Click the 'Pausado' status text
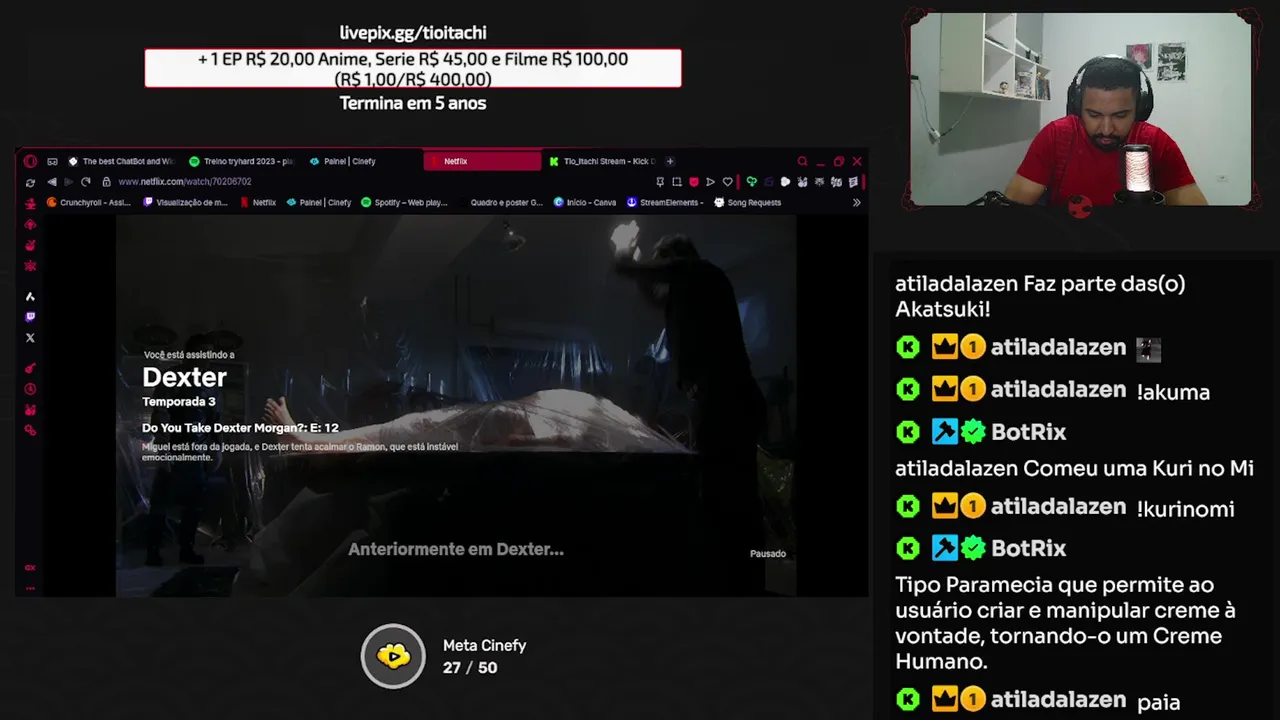1280x720 pixels. pyautogui.click(x=768, y=554)
